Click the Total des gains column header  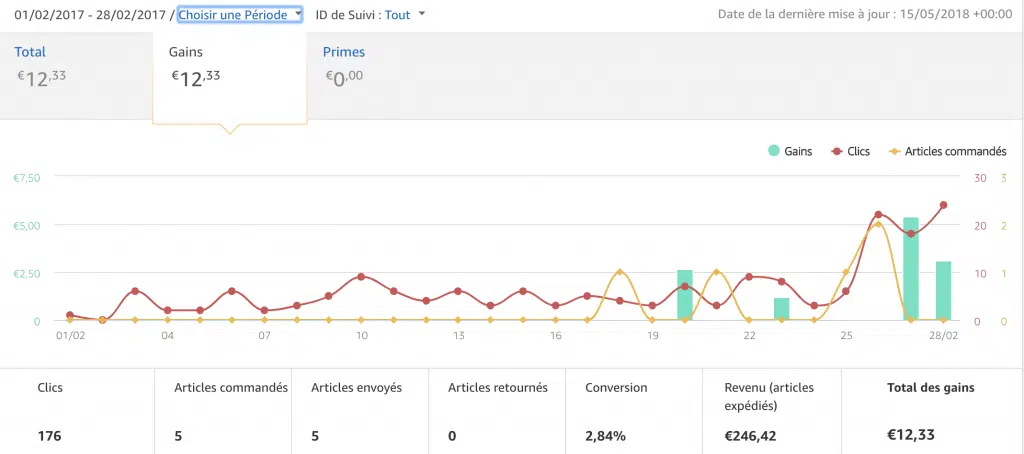pyautogui.click(x=931, y=387)
